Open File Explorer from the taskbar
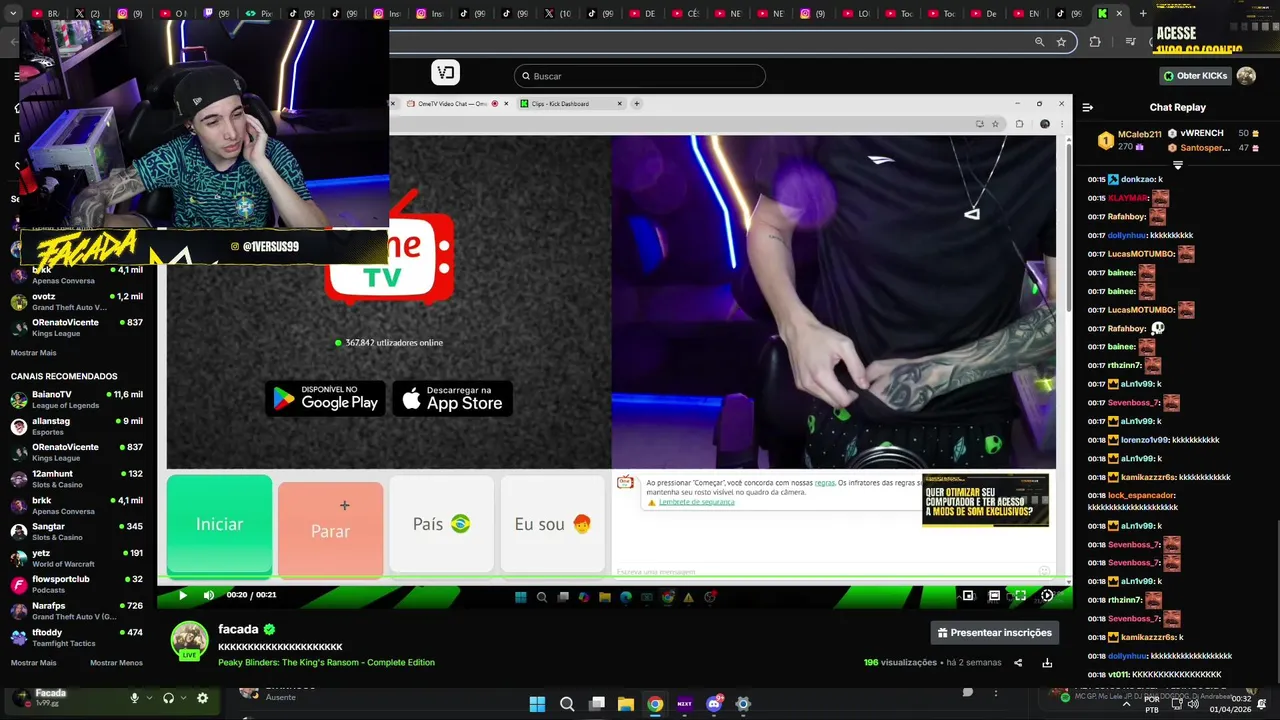The width and height of the screenshot is (1280, 720). pyautogui.click(x=626, y=703)
